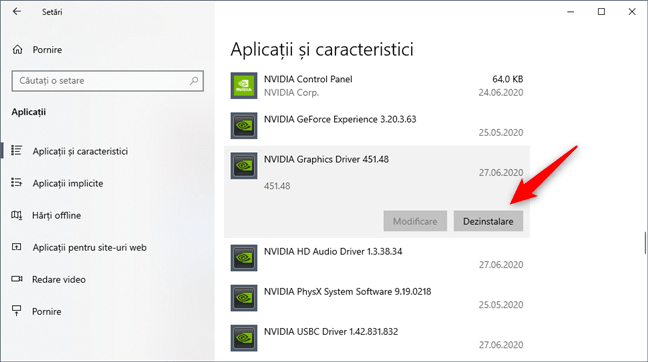648x362 pixels.
Task: Select NVIDIA Control Panel entry name
Action: (308, 79)
